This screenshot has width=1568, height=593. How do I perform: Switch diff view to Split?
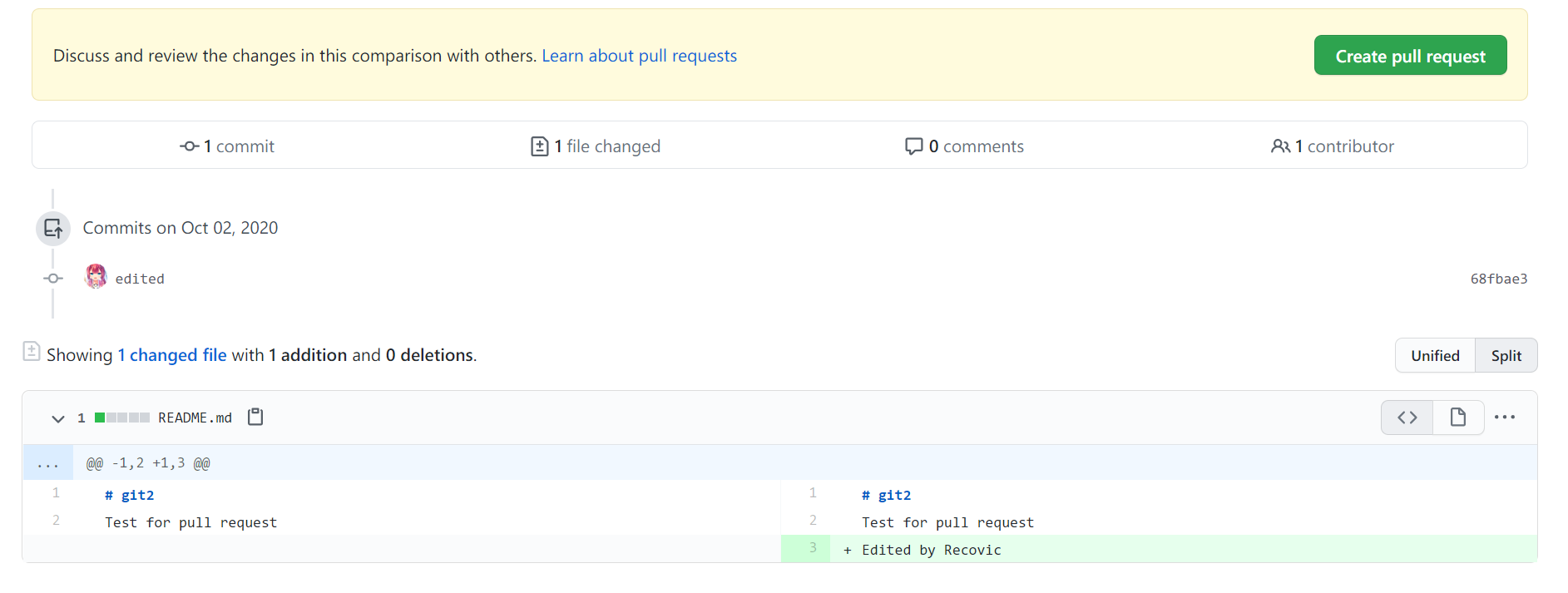click(1506, 356)
